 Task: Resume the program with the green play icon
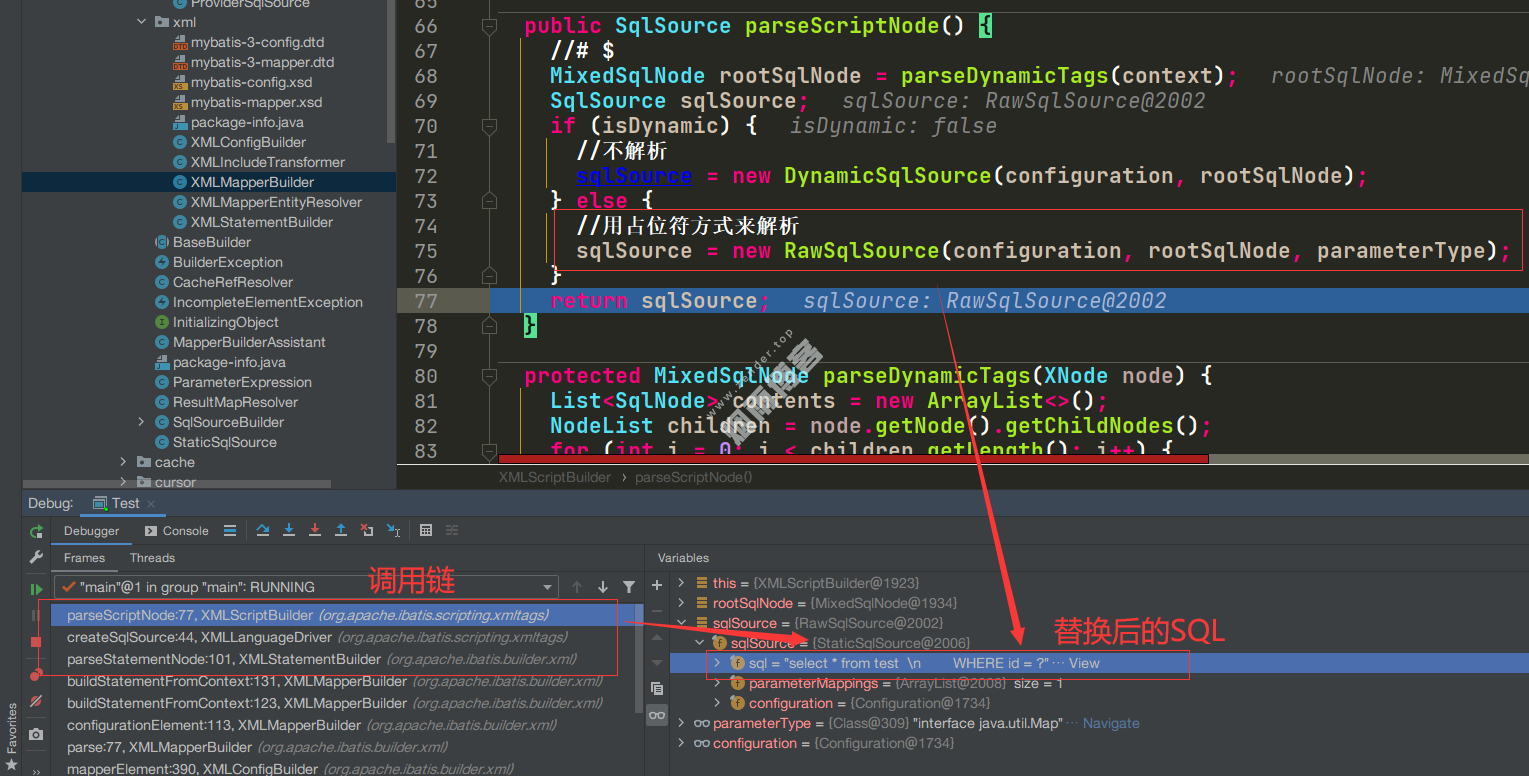point(36,589)
